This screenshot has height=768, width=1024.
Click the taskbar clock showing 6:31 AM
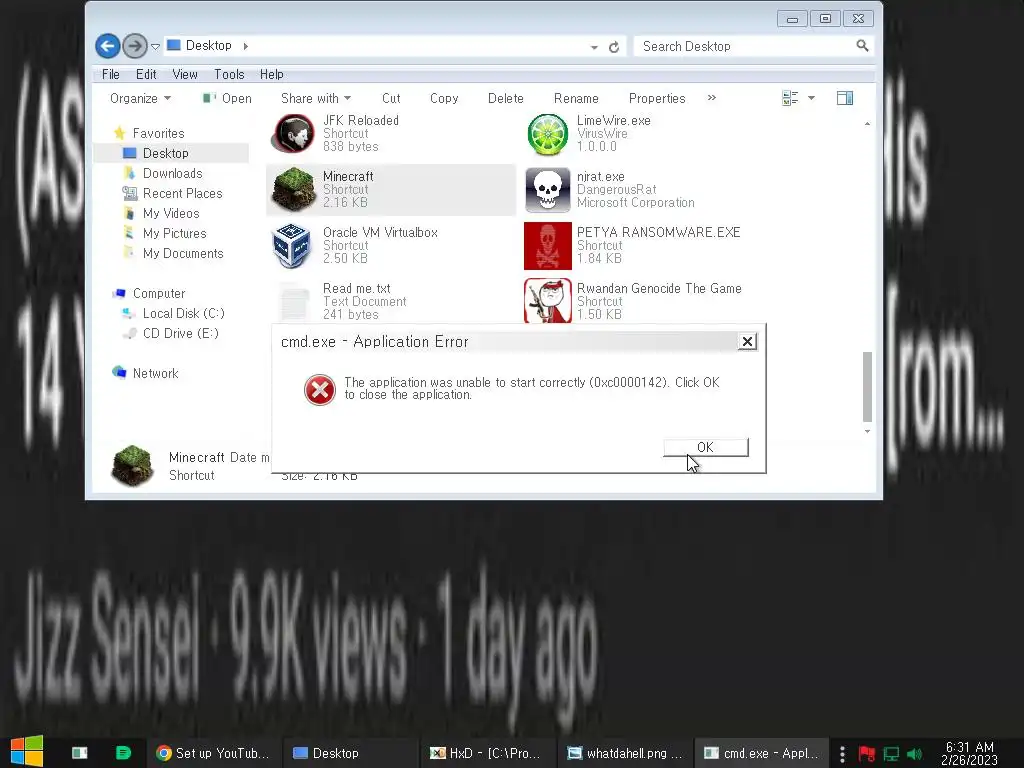pyautogui.click(x=969, y=753)
